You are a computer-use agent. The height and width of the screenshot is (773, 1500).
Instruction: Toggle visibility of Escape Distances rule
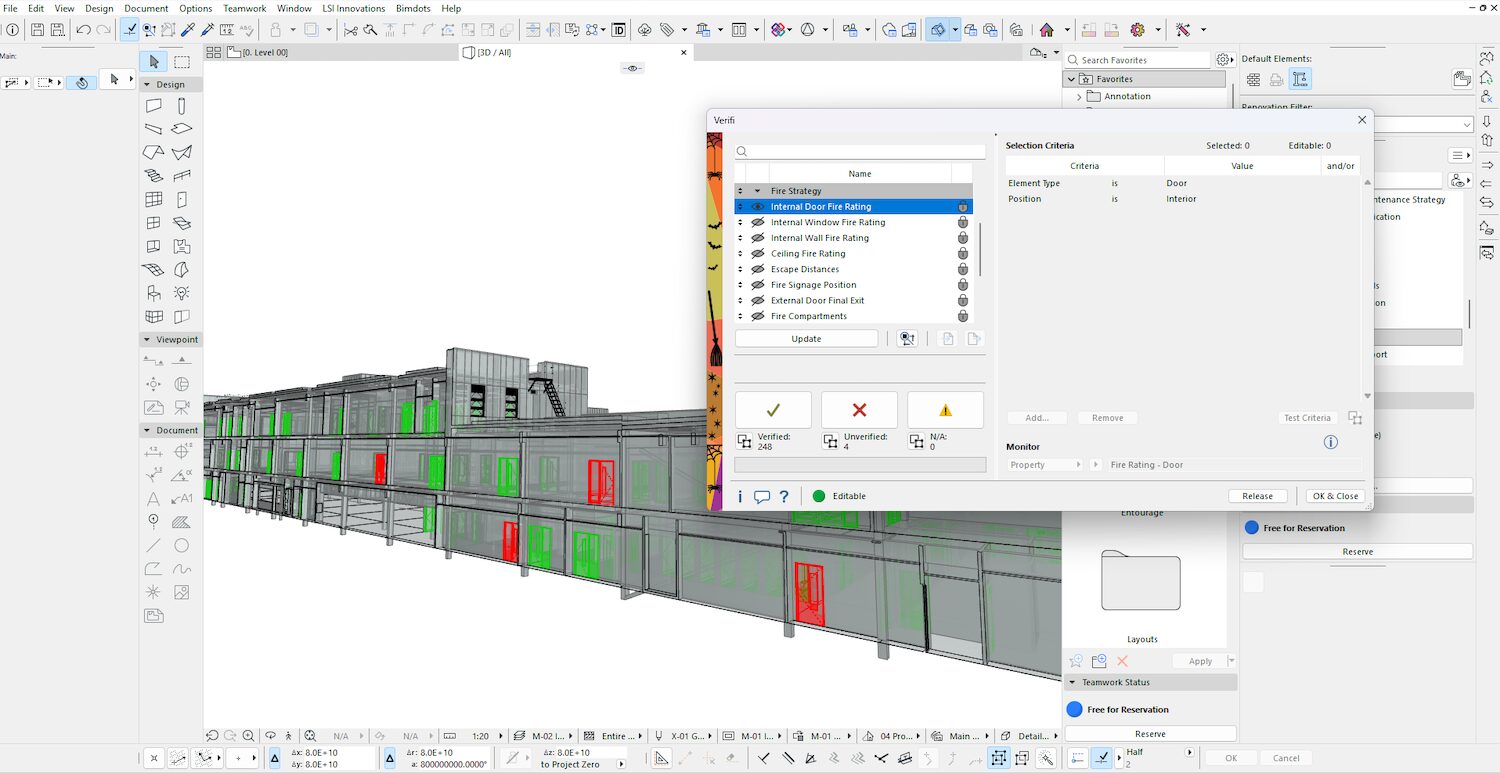757,270
